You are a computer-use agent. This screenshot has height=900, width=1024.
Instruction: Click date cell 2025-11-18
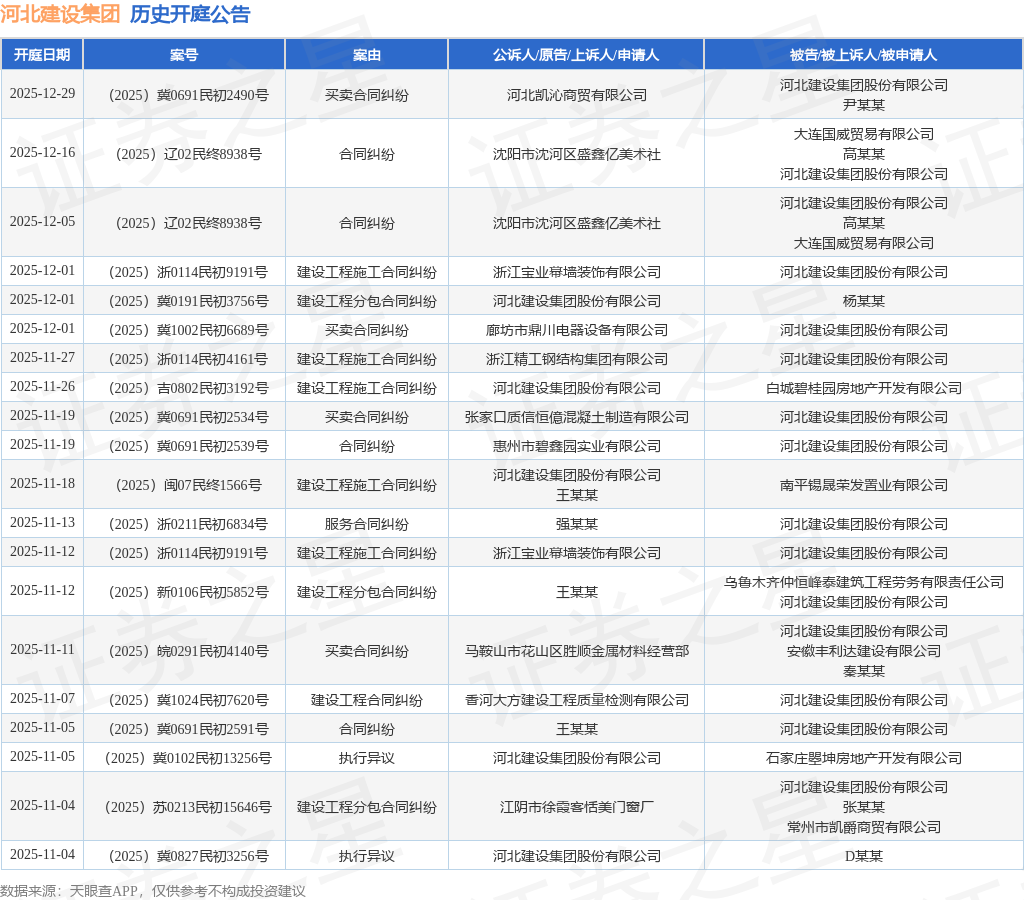(x=42, y=483)
